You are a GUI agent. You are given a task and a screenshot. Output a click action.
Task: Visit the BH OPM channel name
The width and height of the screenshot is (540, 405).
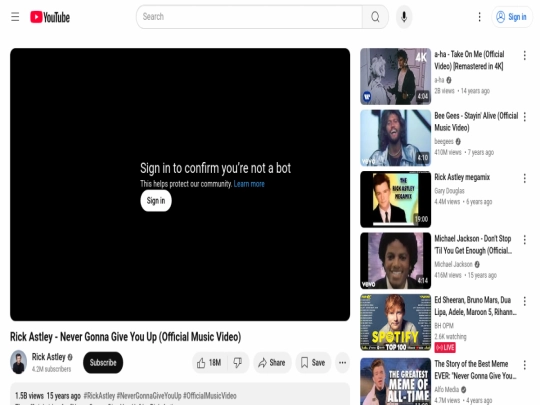point(444,325)
